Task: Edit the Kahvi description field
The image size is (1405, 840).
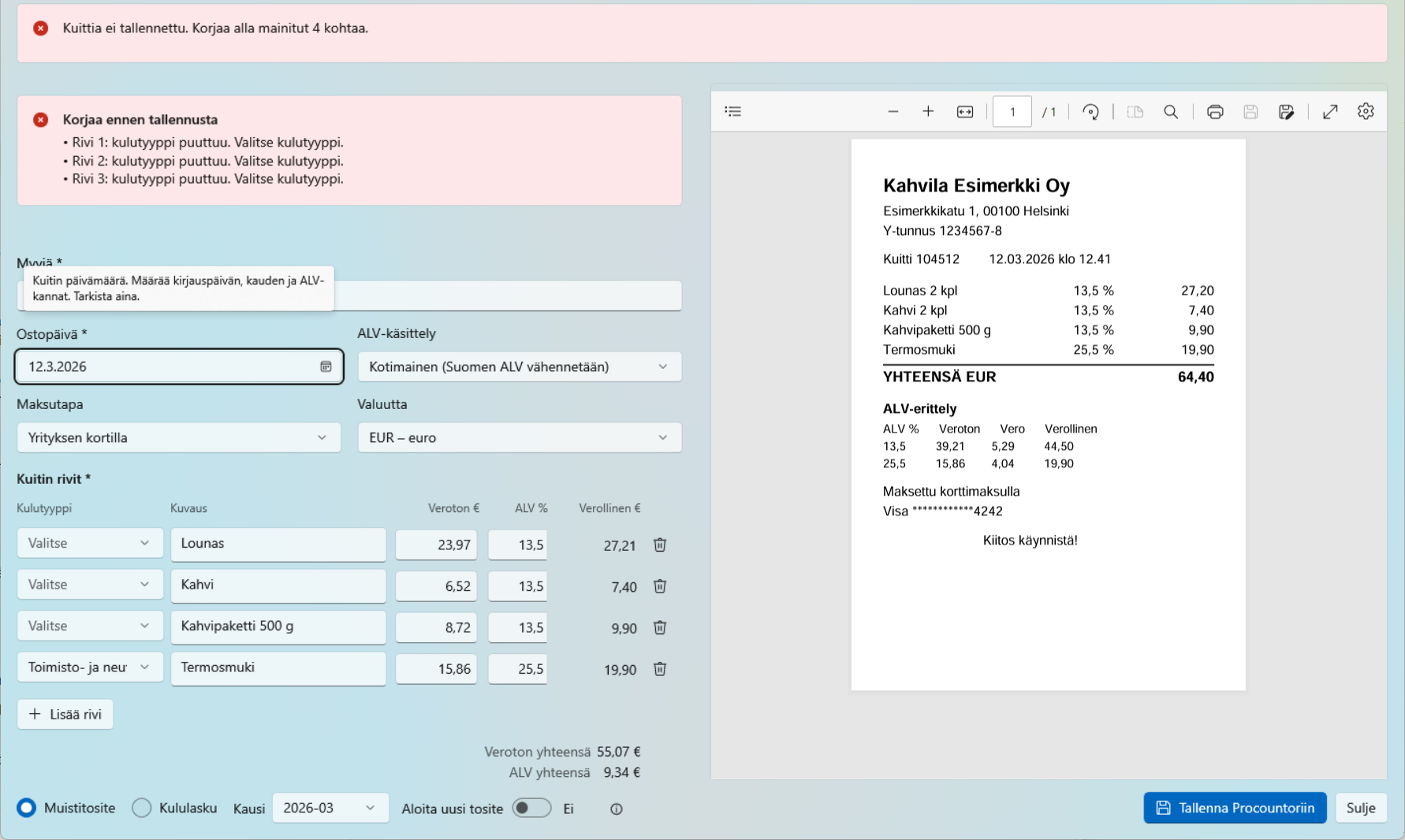Action: tap(278, 585)
